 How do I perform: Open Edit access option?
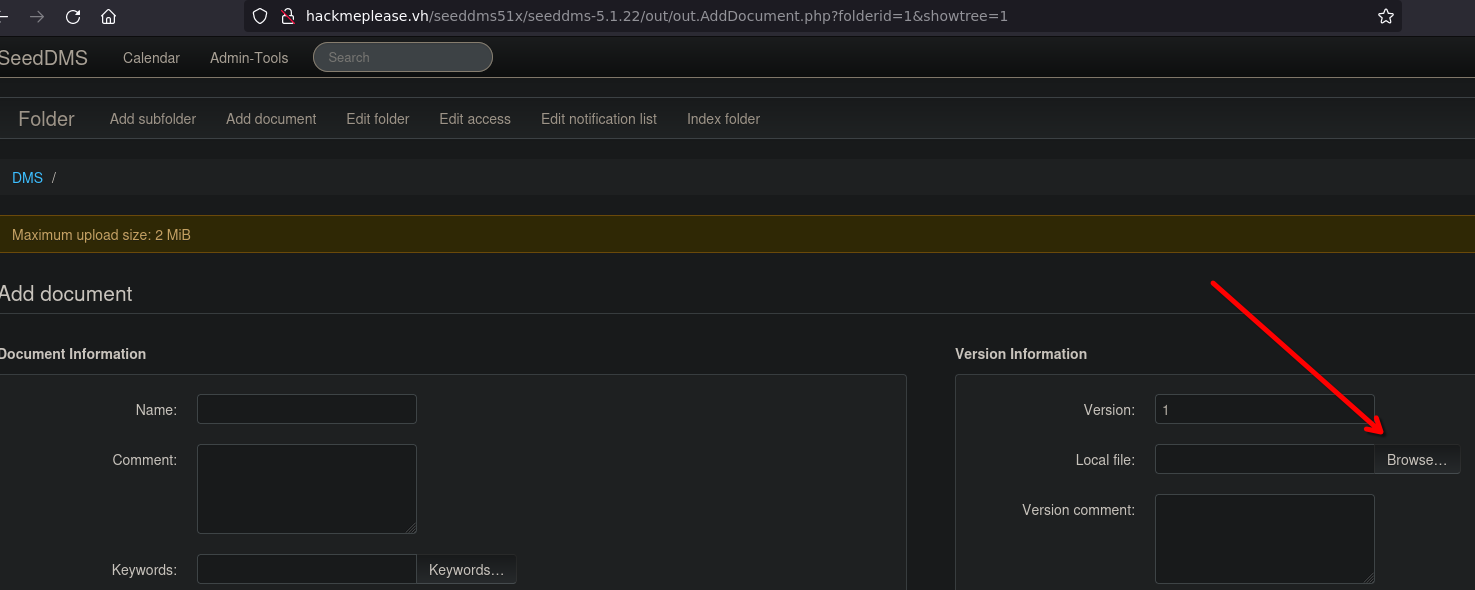[475, 119]
